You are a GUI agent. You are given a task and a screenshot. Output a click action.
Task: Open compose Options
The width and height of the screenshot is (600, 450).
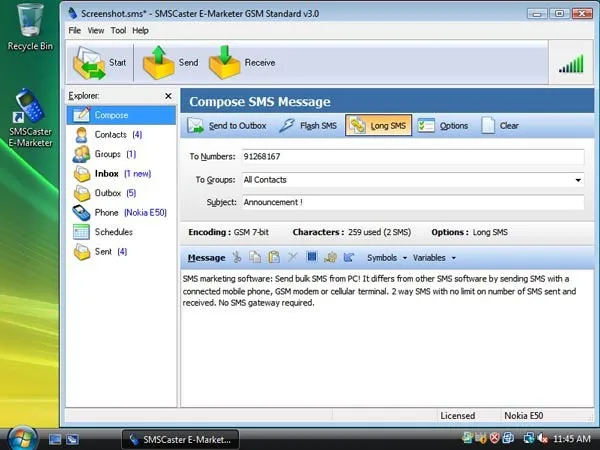[443, 126]
